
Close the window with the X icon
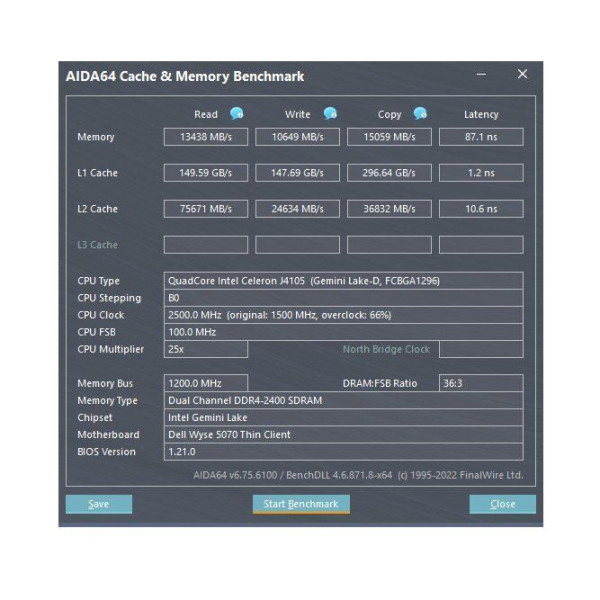pos(522,74)
